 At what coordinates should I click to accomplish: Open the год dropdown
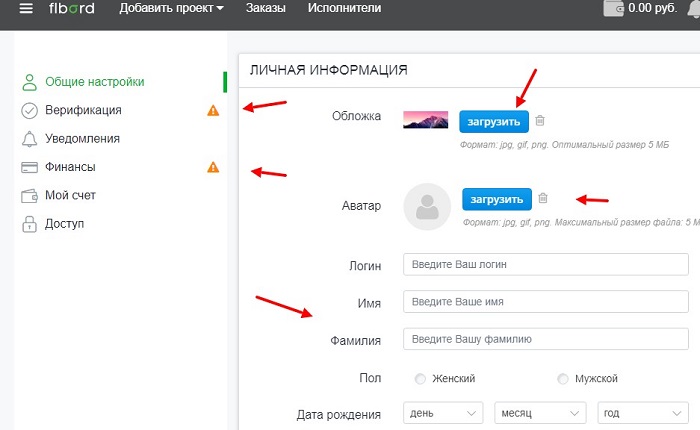pos(643,413)
